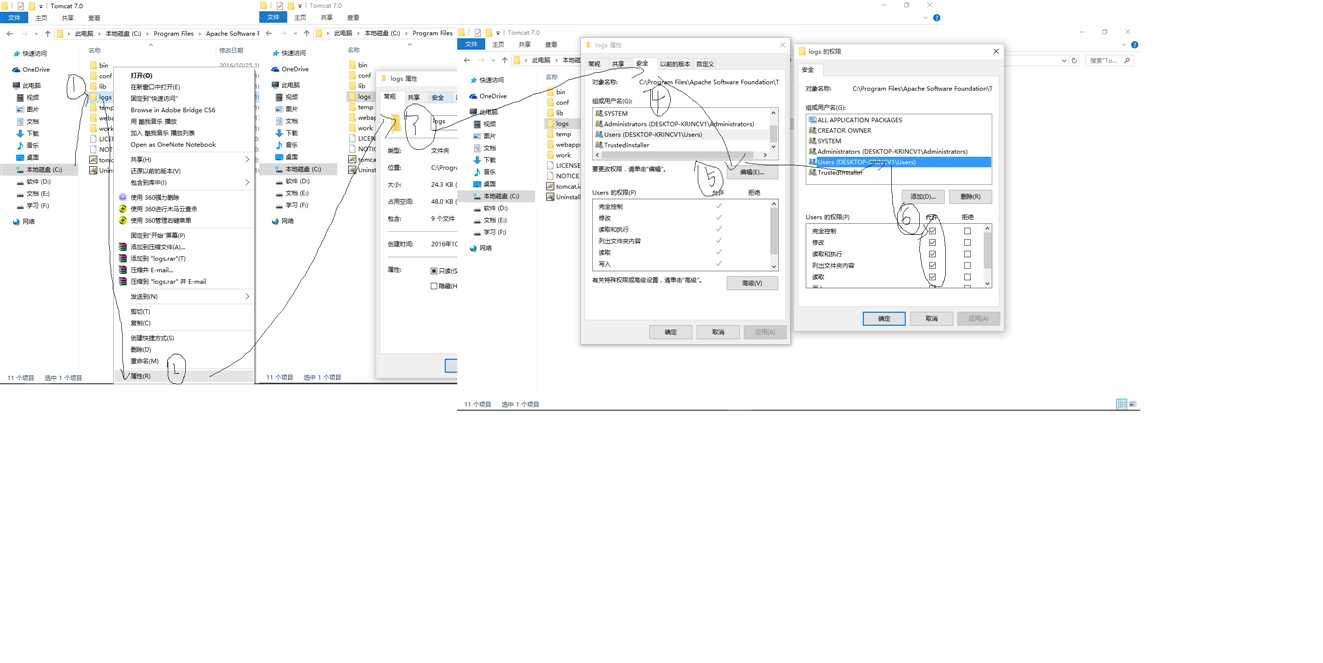Screen dimensions: 1323x663
Task: Select bin folder in middle Explorer window
Action: [x=360, y=64]
